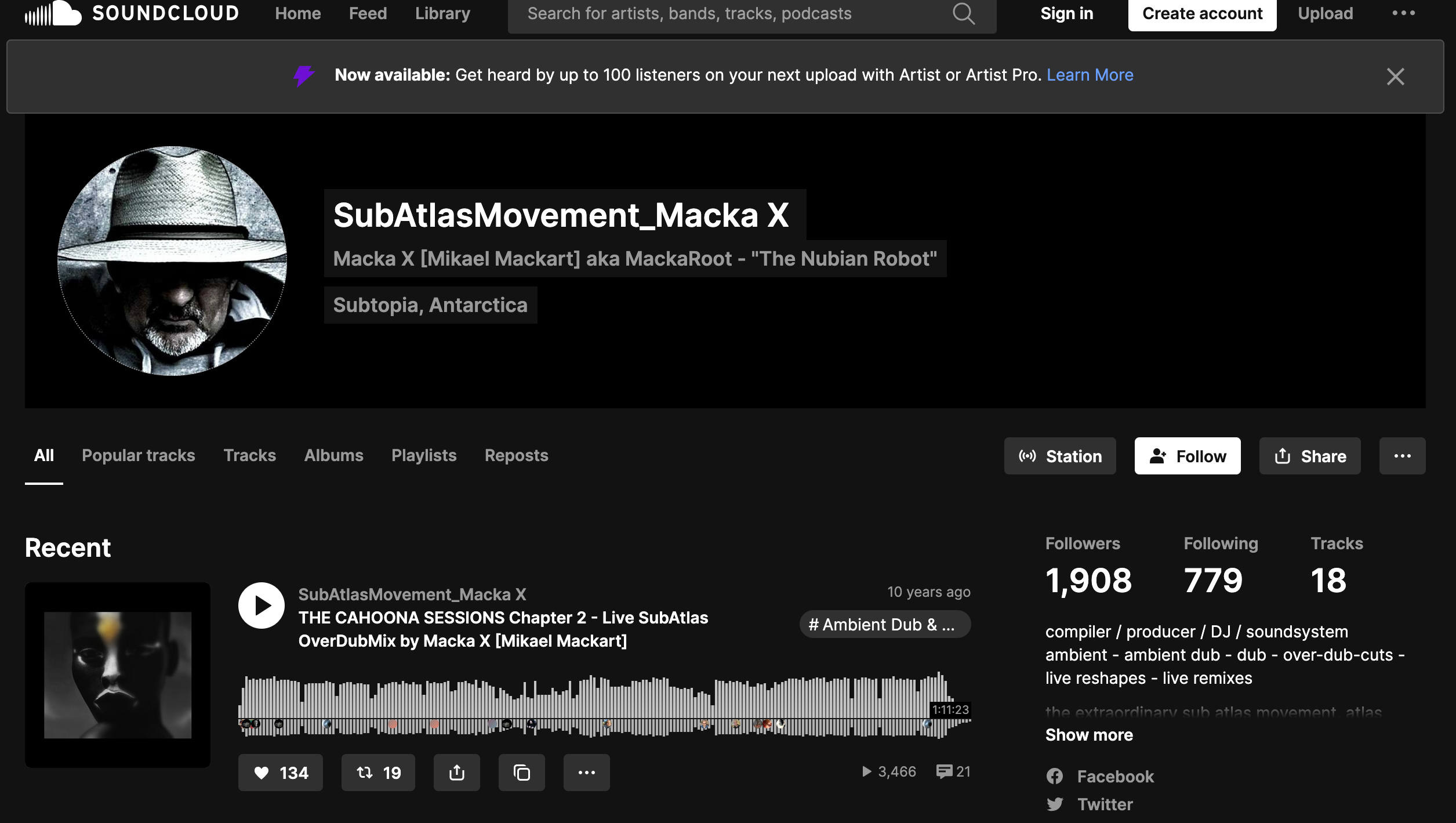Viewport: 1456px width, 823px height.
Task: Switch to Popular tracks tab
Action: point(139,456)
